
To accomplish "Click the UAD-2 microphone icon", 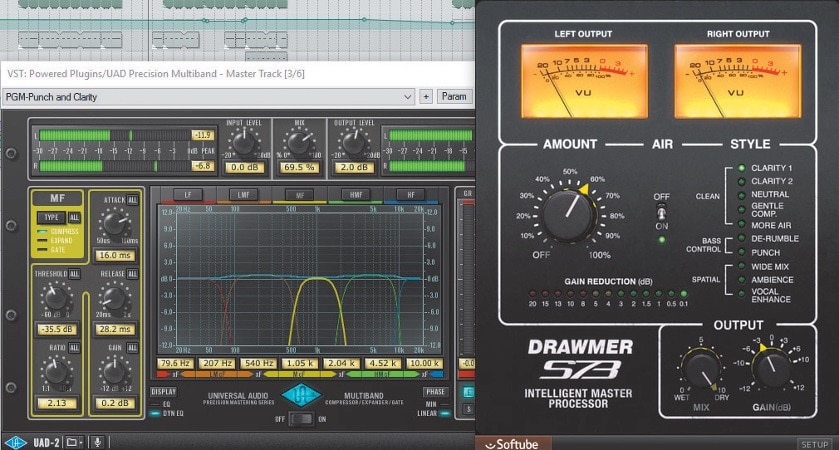I will coord(97,442).
